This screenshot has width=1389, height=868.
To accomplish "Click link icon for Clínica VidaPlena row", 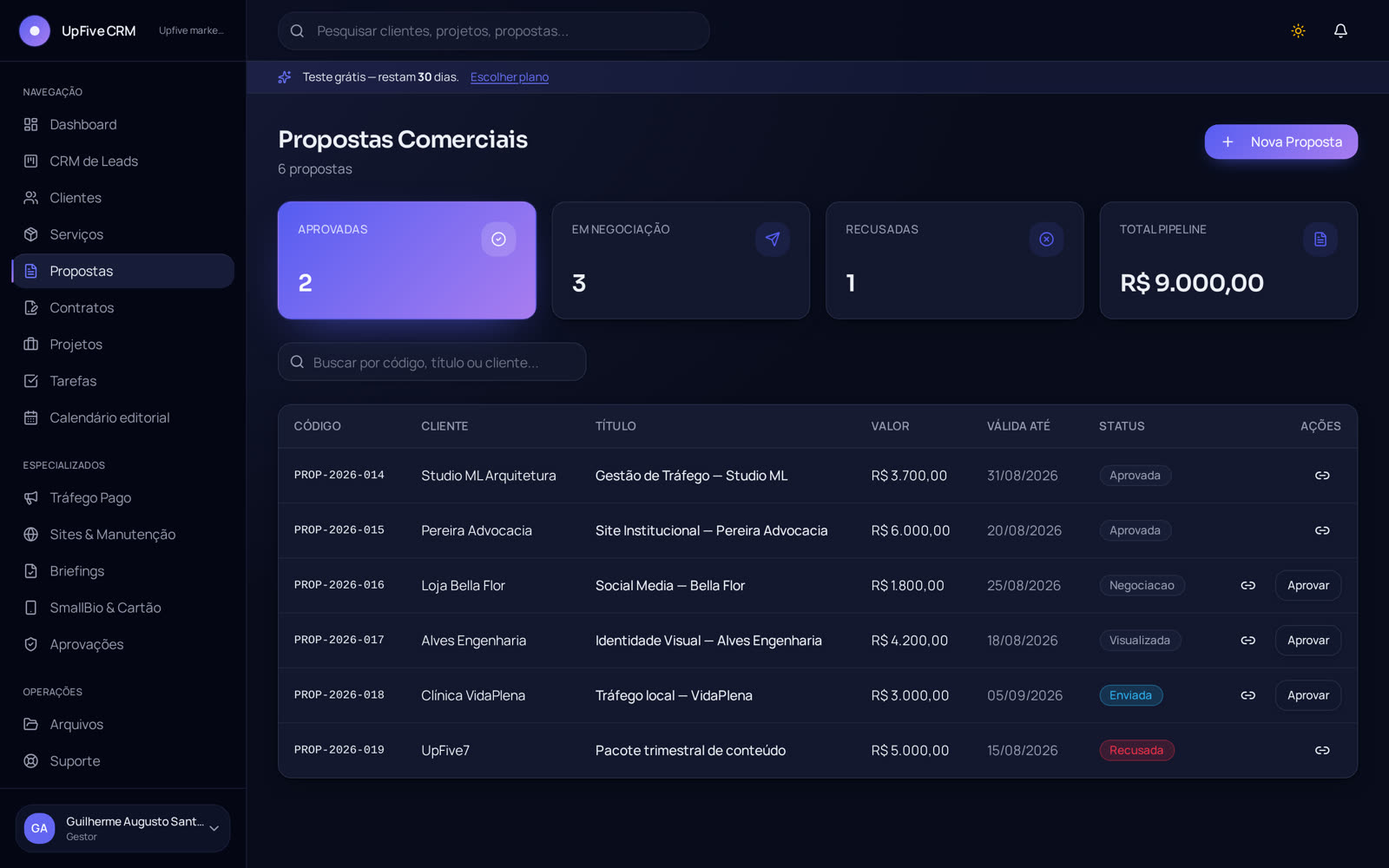I will (x=1247, y=695).
